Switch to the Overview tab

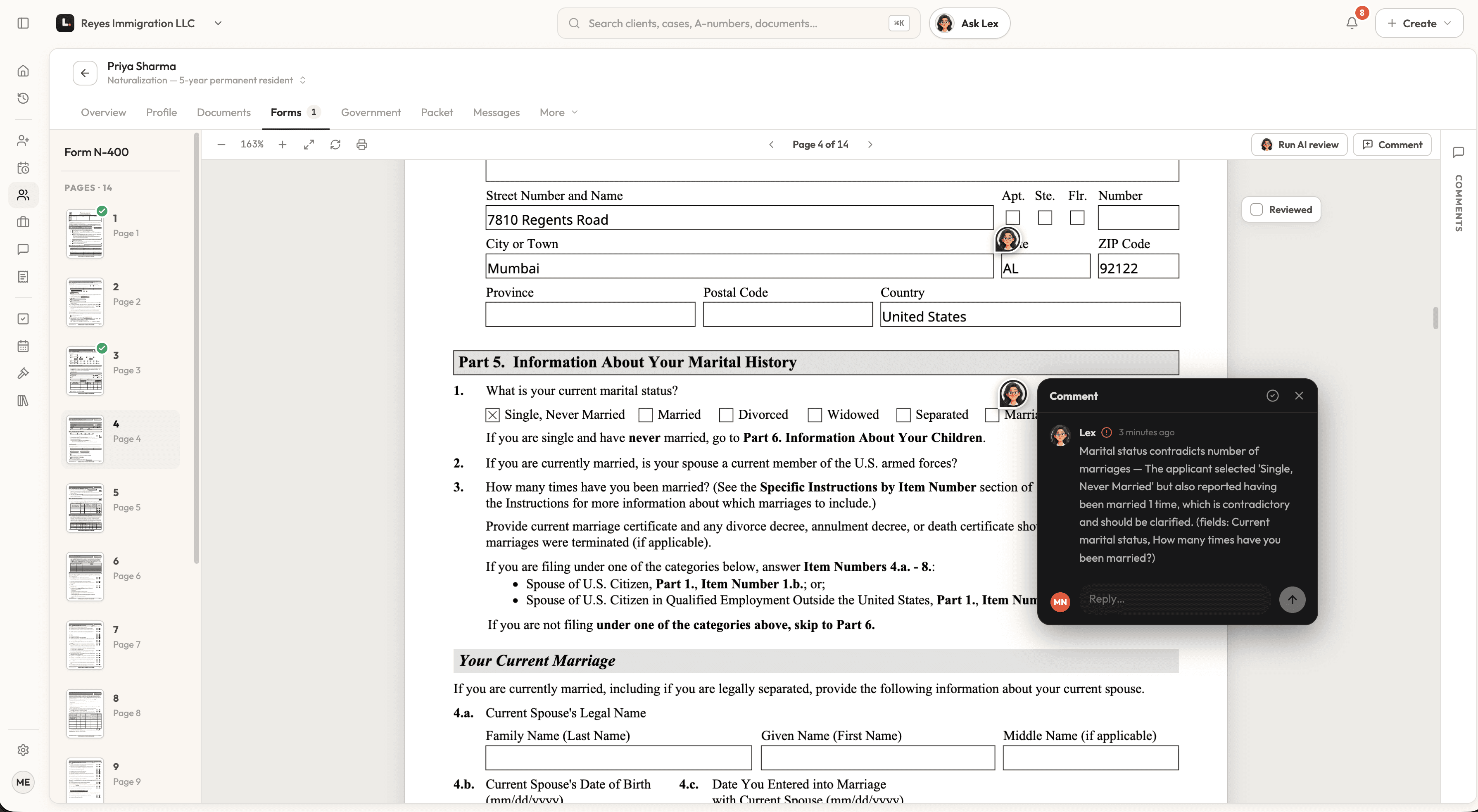[103, 112]
